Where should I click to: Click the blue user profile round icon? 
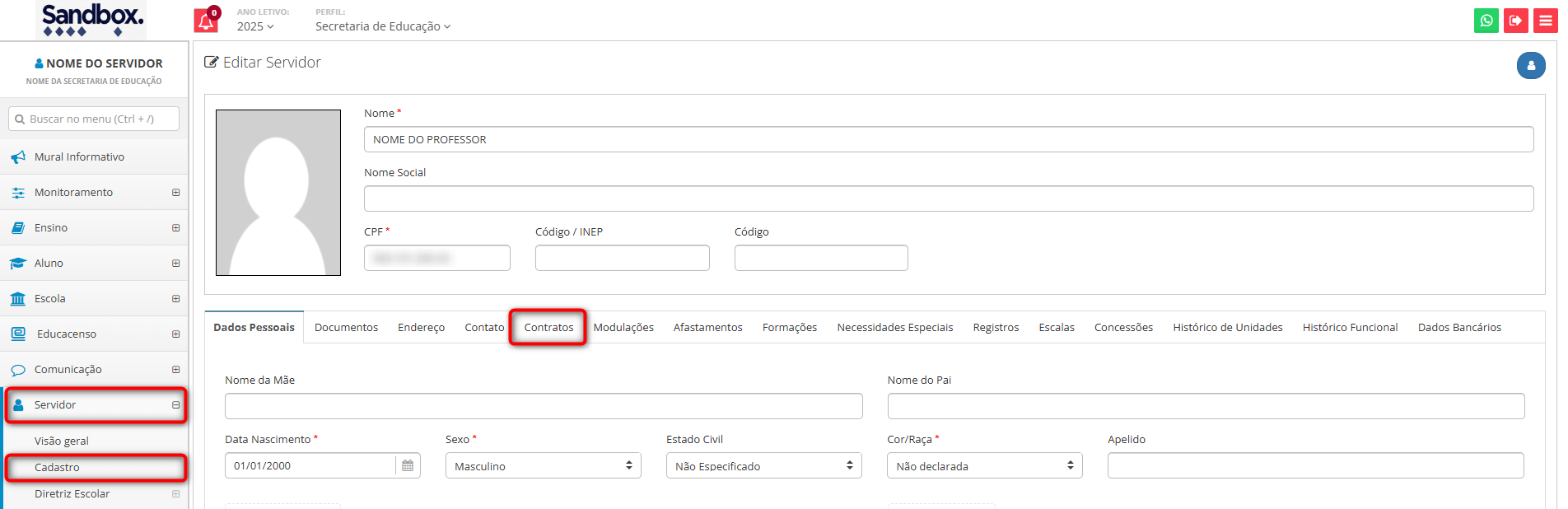1531,65
